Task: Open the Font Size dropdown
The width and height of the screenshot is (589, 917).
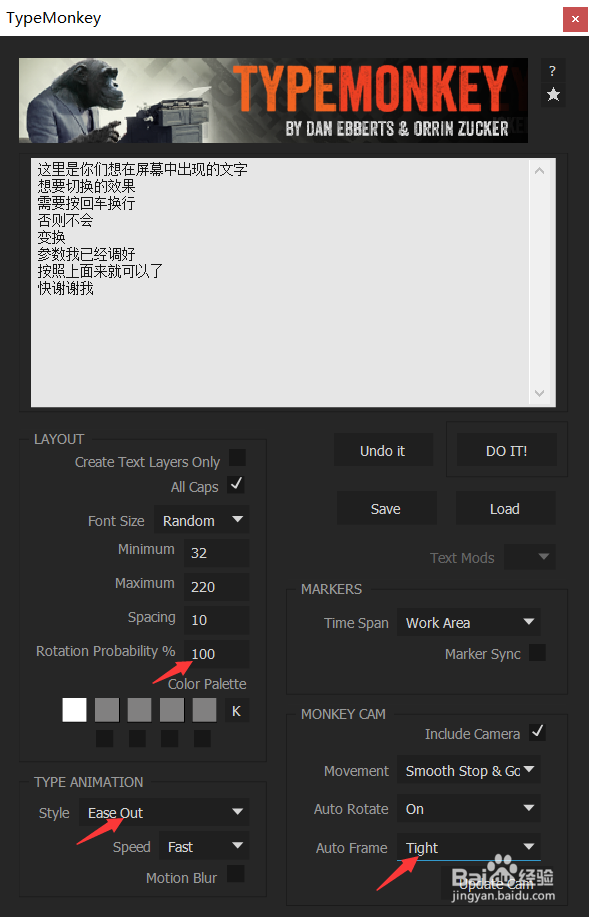Action: [201, 520]
